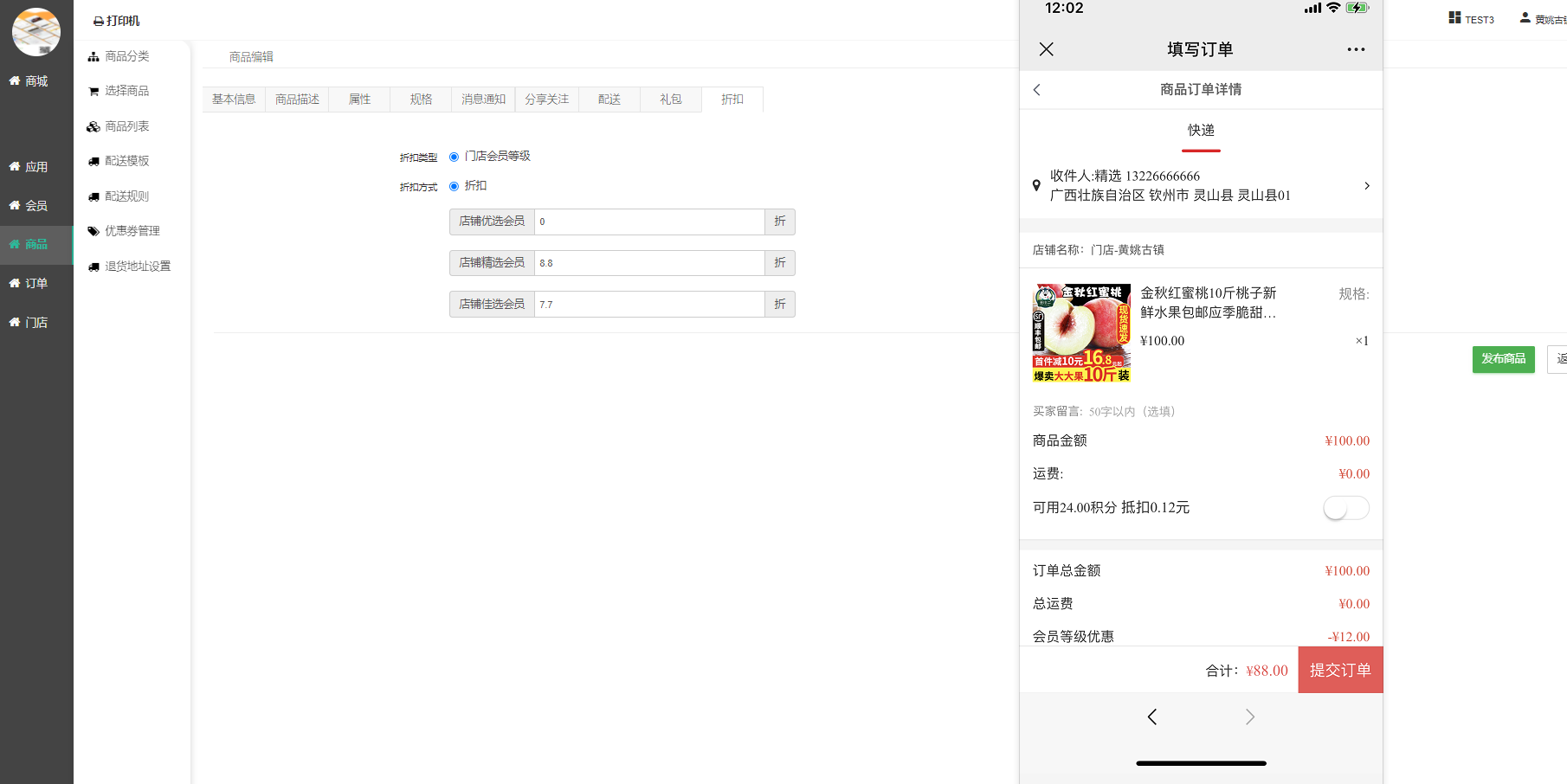Open 商品分类 category tree icon
The width and height of the screenshot is (1567, 784).
(94, 57)
